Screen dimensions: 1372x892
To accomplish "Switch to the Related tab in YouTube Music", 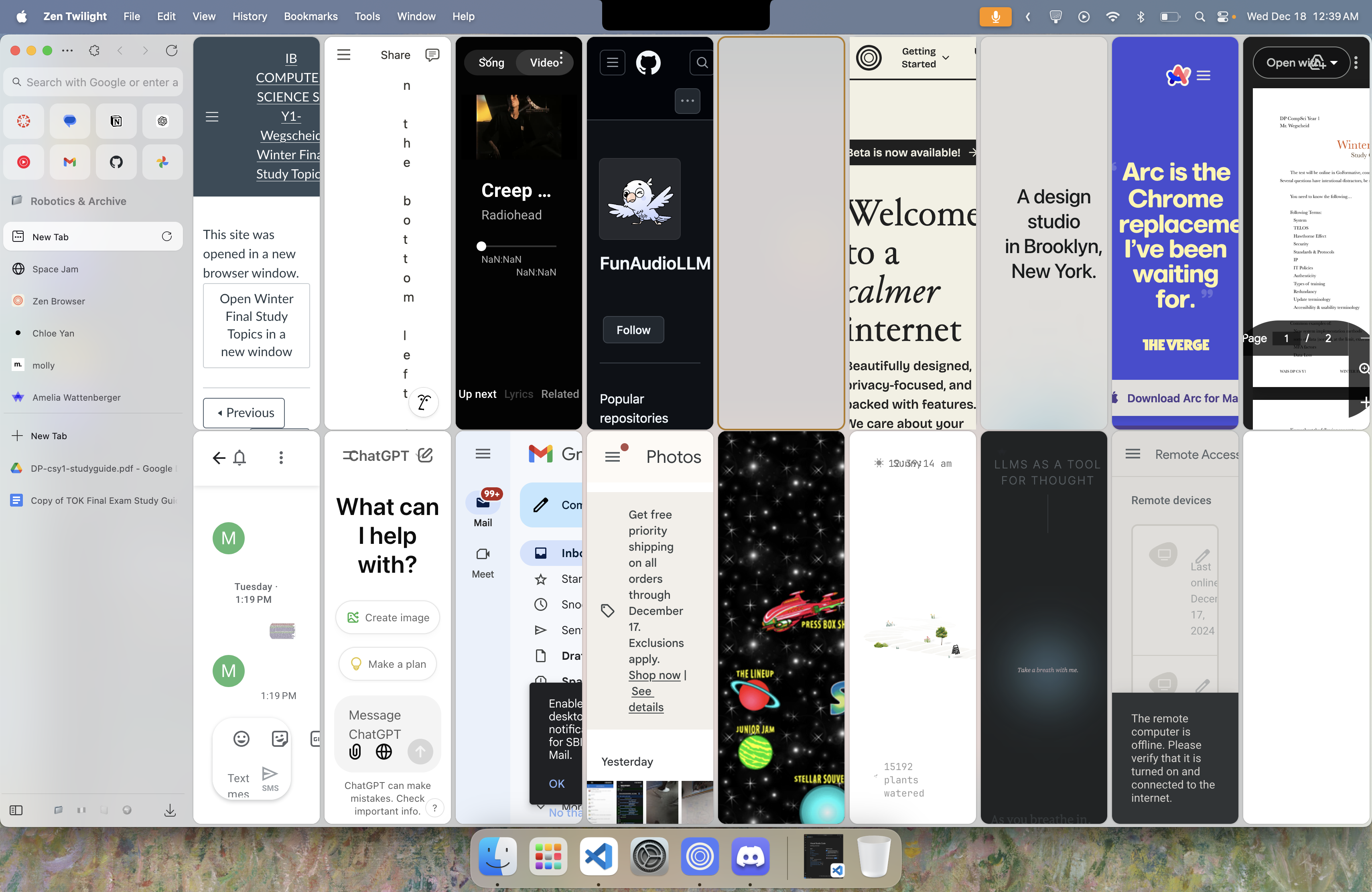I will 560,394.
